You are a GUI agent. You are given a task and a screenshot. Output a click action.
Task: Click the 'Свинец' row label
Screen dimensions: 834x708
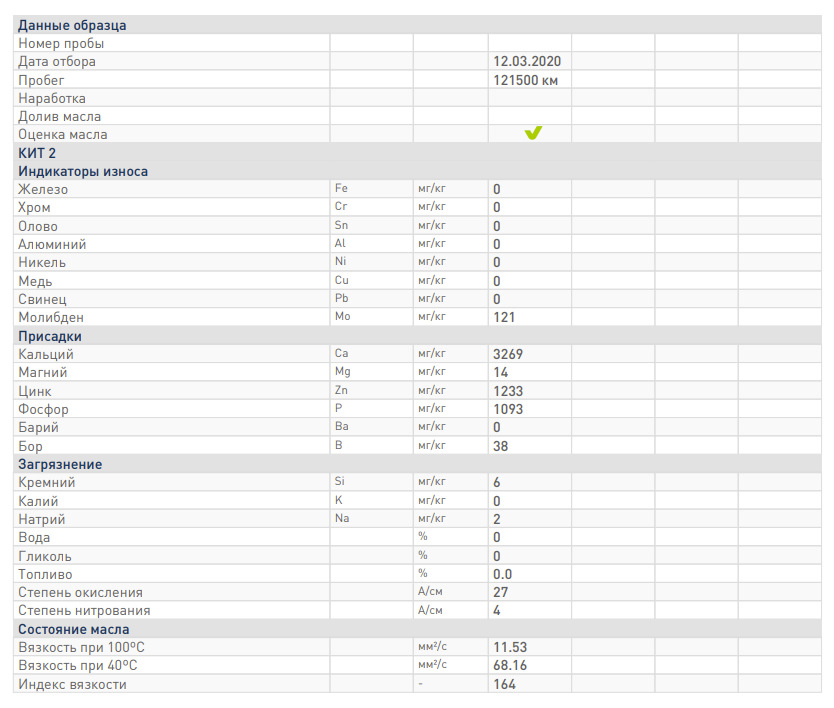pyautogui.click(x=42, y=299)
